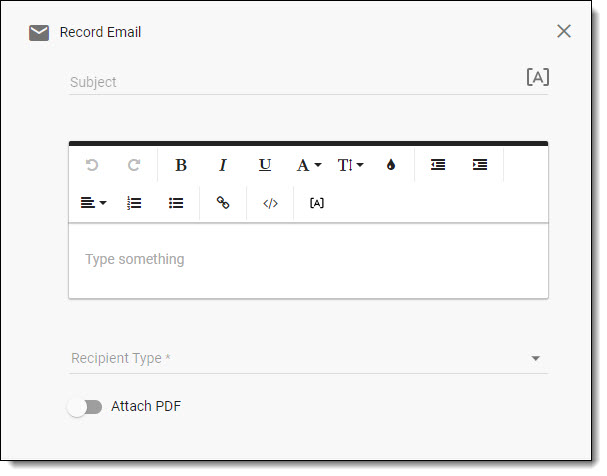Toggle italic formatting
Image resolution: width=607 pixels, height=476 pixels.
click(223, 165)
